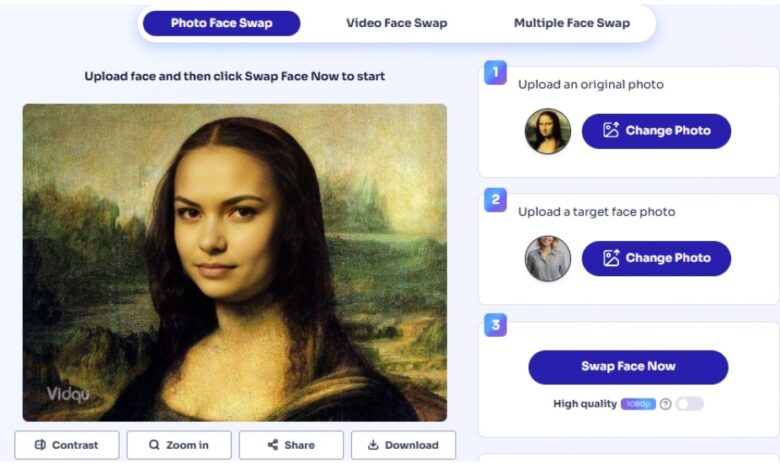This screenshot has width=780, height=470.
Task: Click the target face photo thumbnail
Action: (x=547, y=258)
